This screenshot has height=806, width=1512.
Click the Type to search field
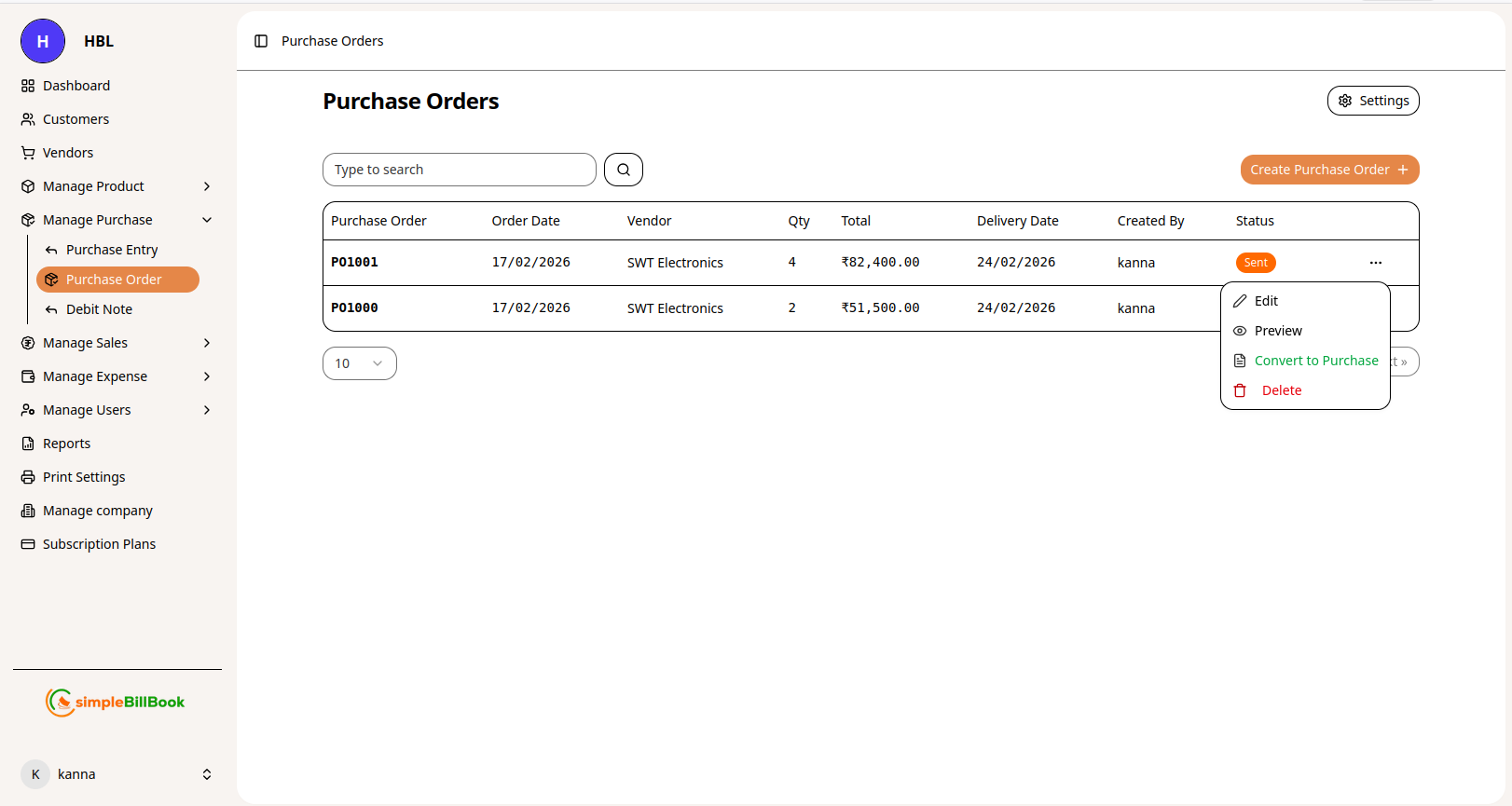click(459, 170)
